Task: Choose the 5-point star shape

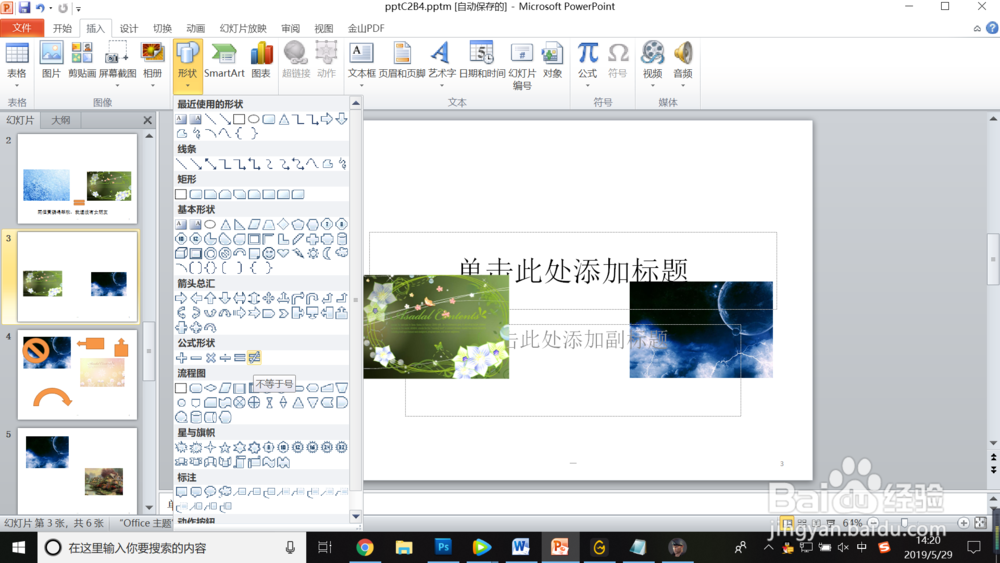Action: pyautogui.click(x=225, y=448)
